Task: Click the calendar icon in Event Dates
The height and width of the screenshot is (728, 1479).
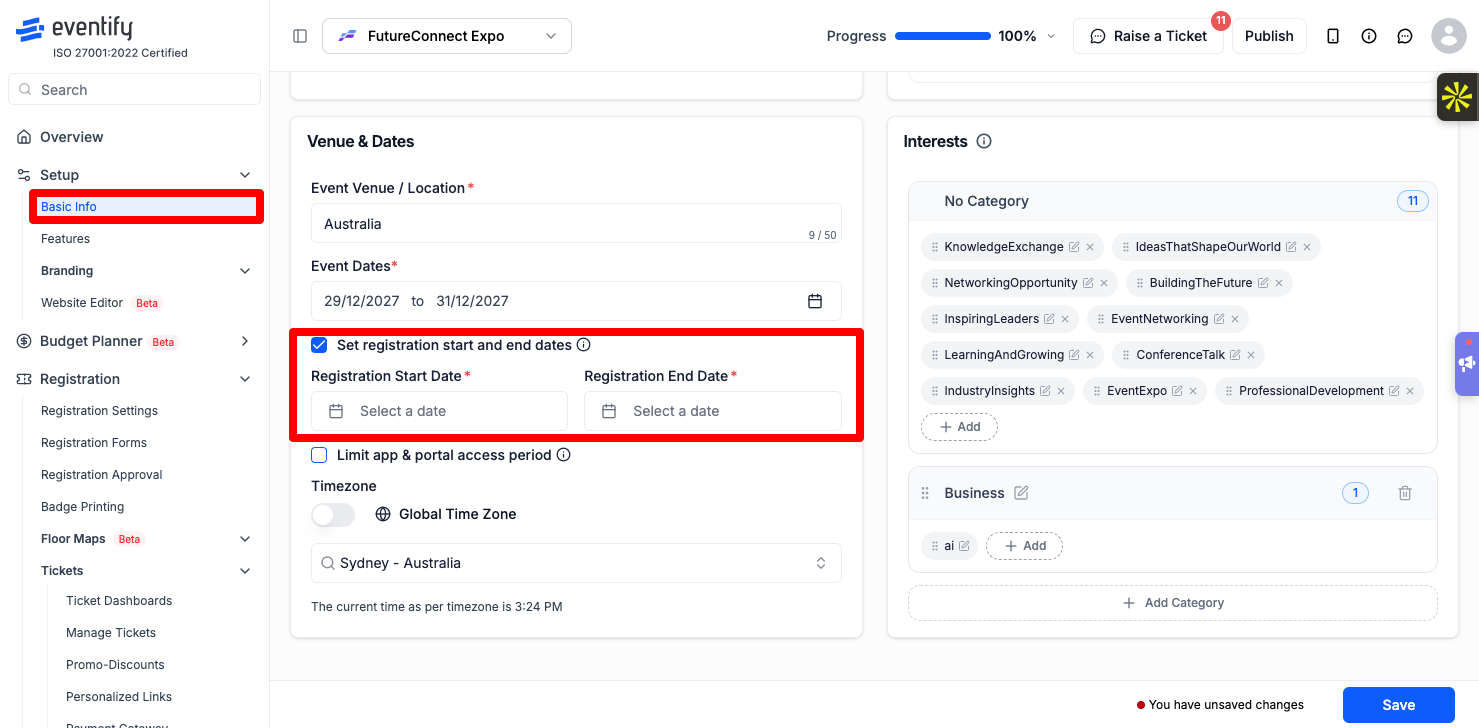Action: [x=815, y=301]
